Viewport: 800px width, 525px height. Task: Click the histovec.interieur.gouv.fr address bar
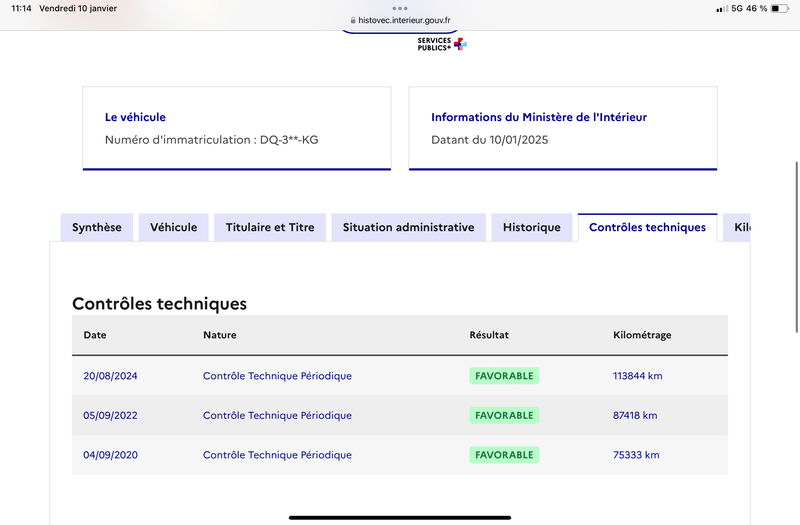400,20
